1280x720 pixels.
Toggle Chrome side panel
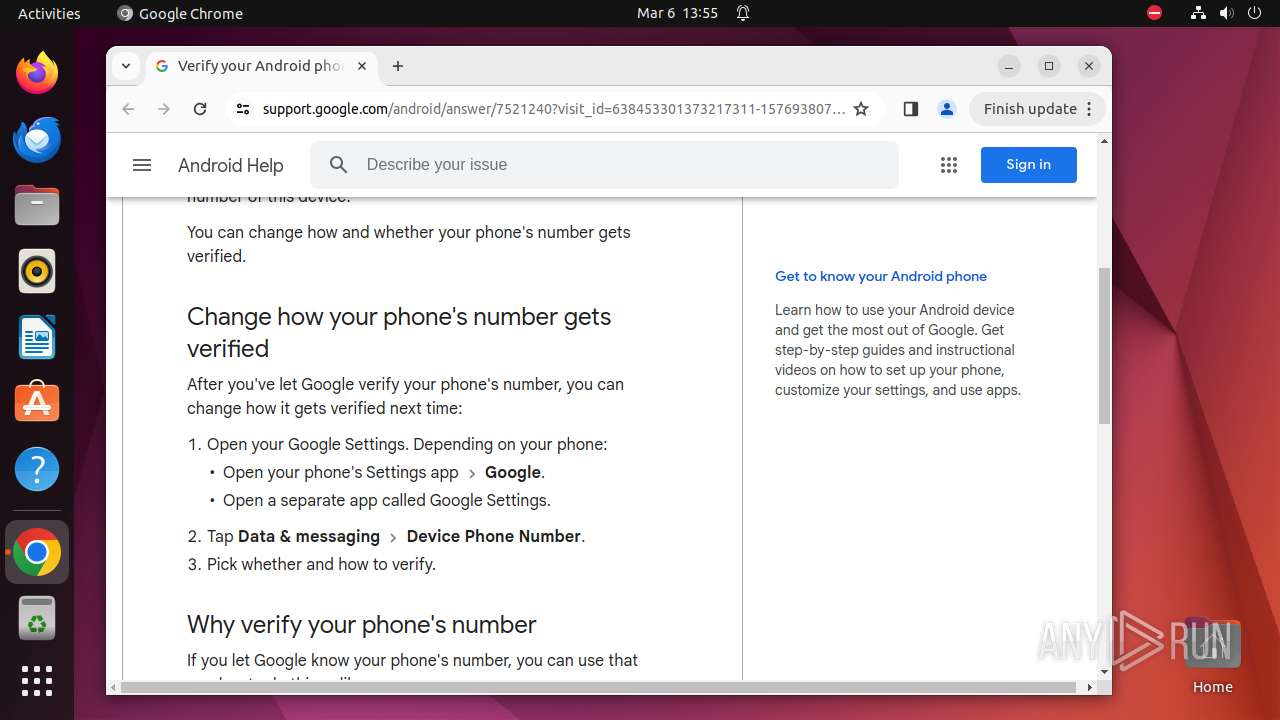[x=910, y=109]
